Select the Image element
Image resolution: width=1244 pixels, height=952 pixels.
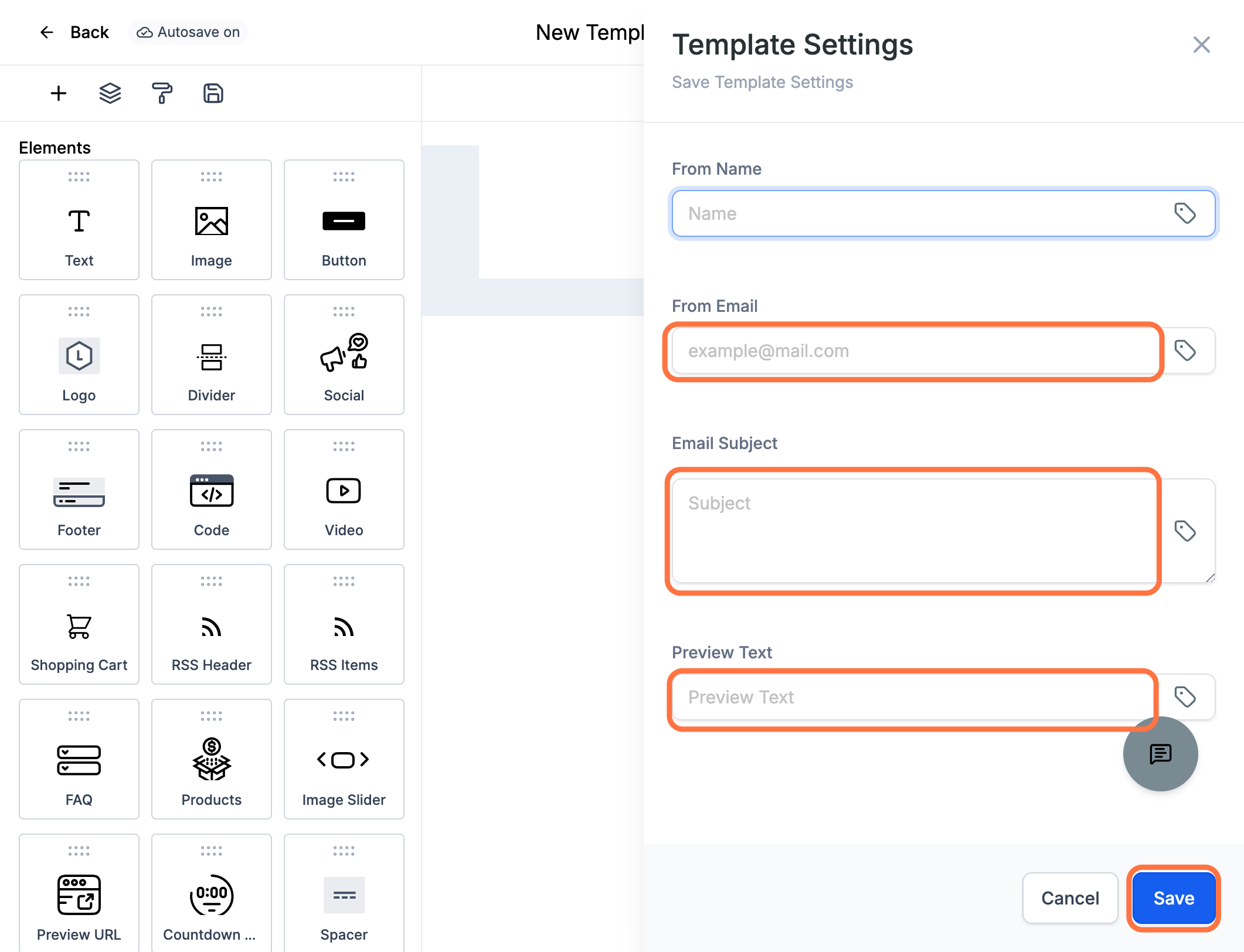(x=212, y=220)
